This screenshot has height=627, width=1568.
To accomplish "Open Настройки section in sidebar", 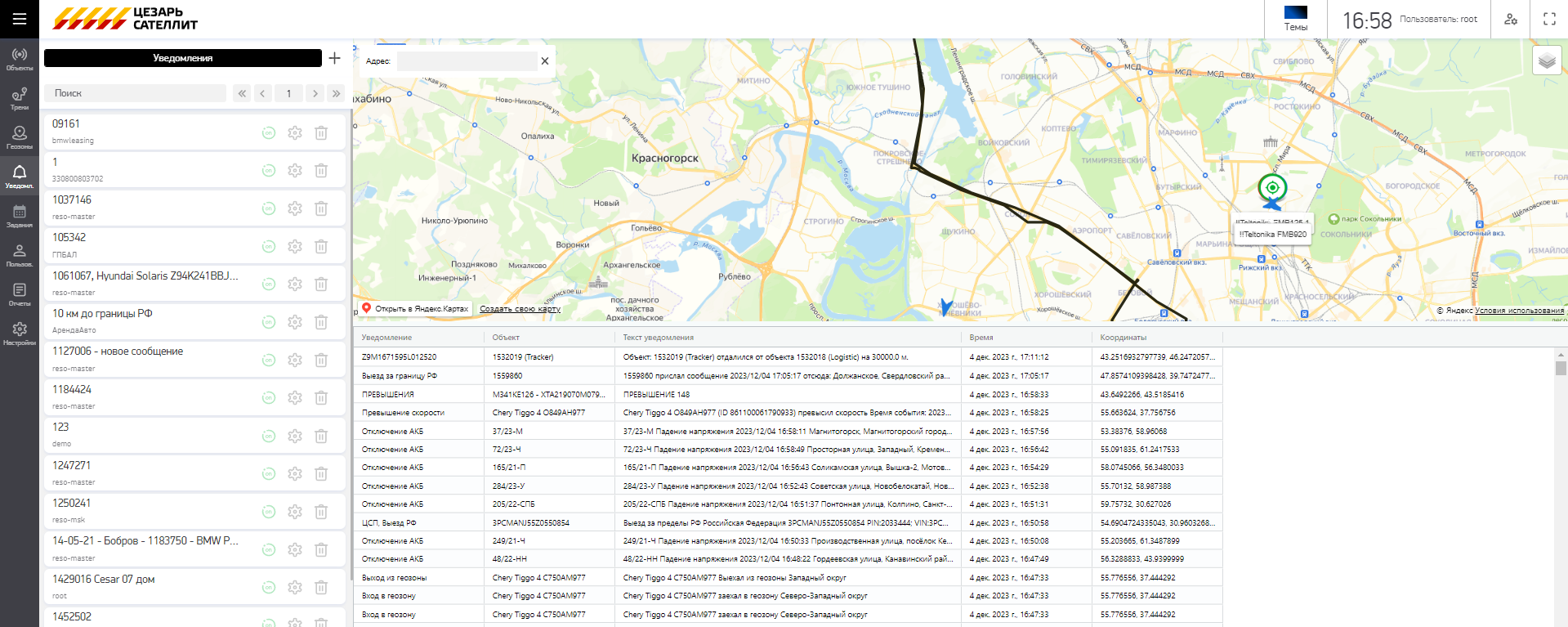I will (20, 334).
